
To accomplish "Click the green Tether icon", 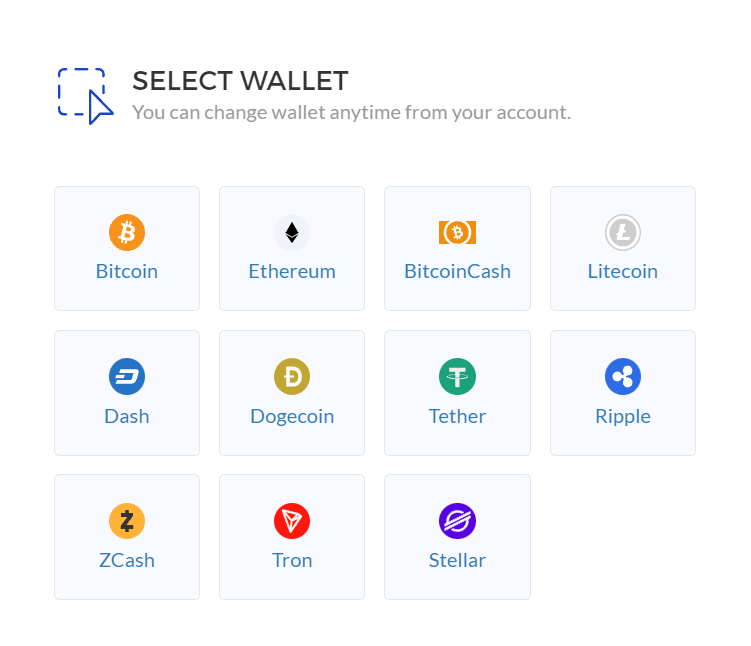I will (457, 377).
